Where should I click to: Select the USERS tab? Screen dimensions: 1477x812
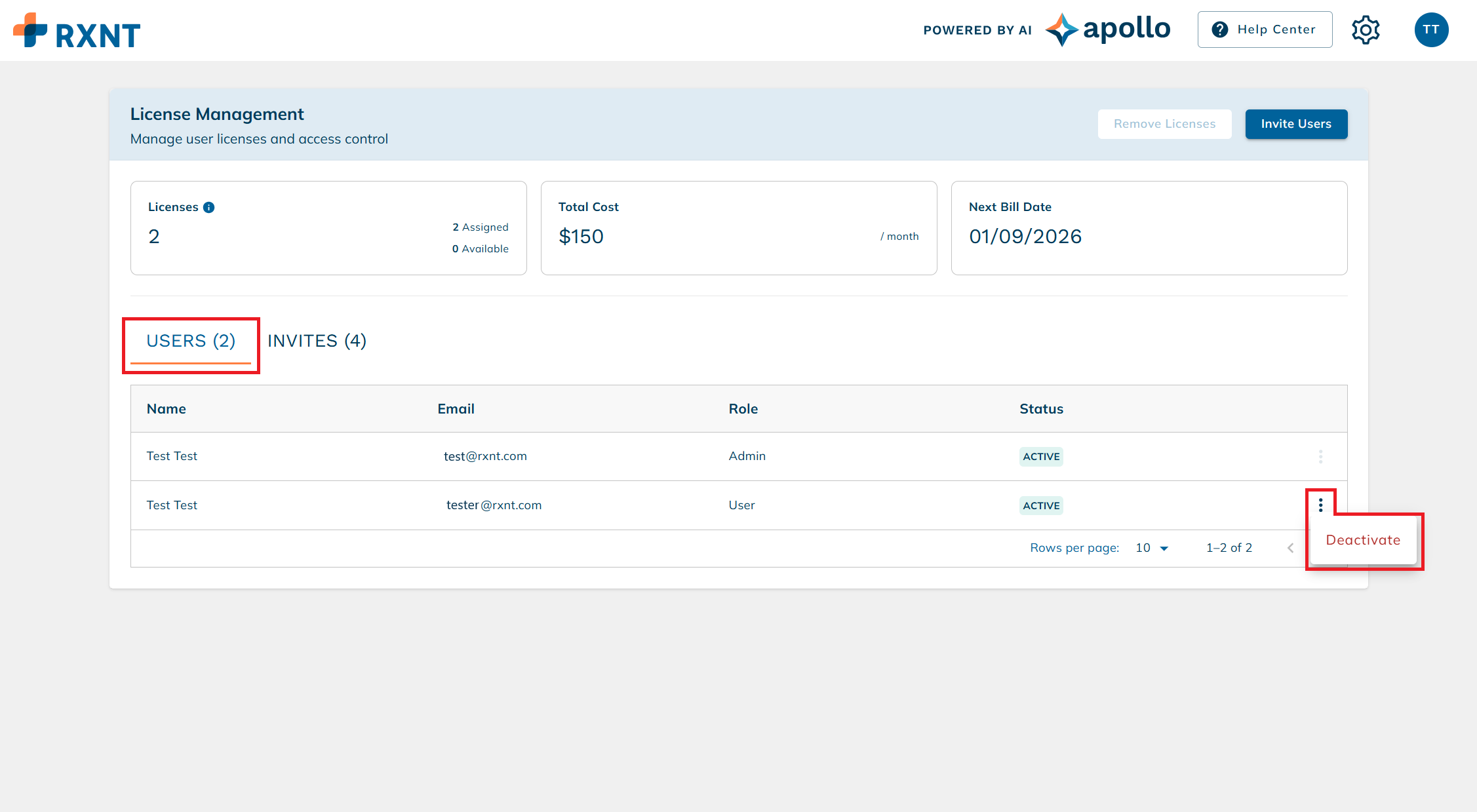(x=190, y=340)
